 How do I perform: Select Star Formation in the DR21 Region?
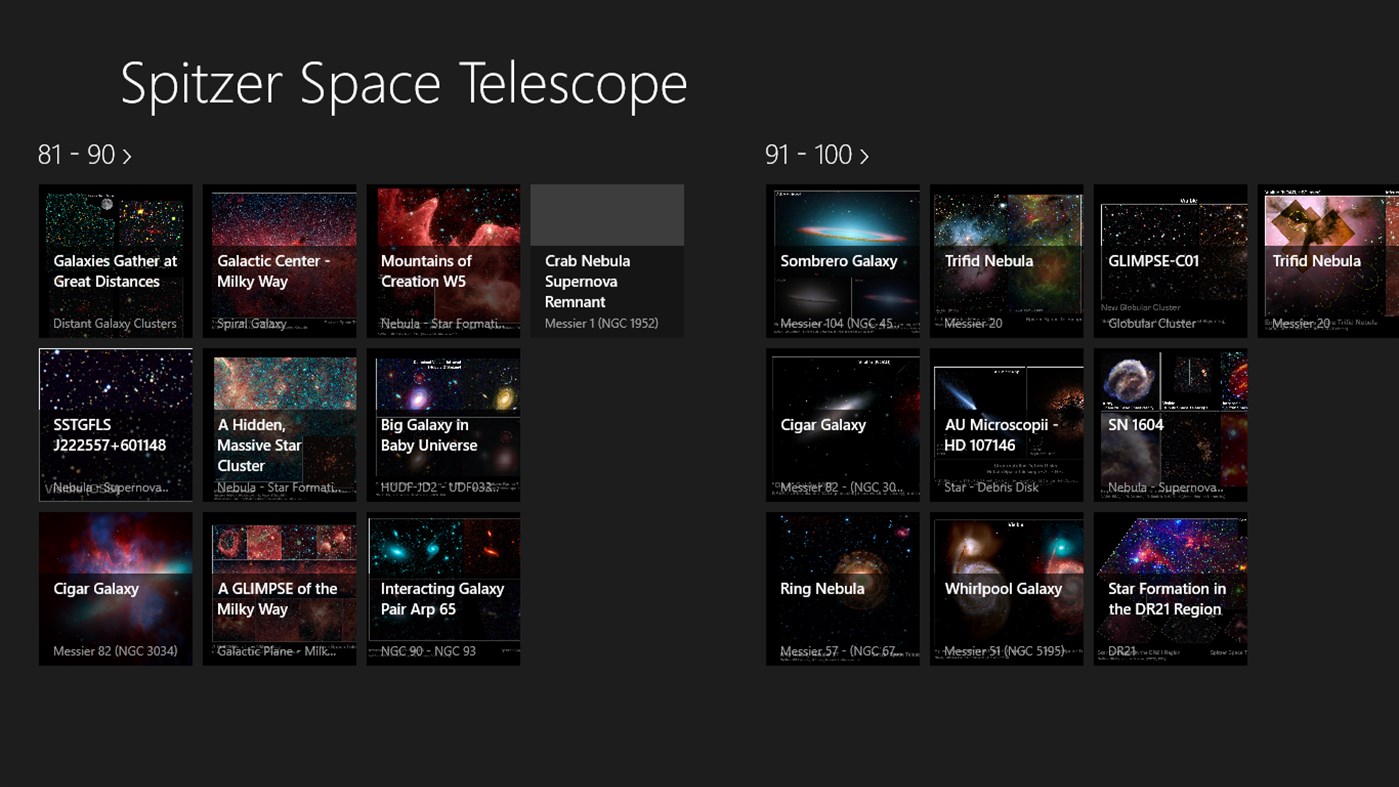tap(1170, 588)
